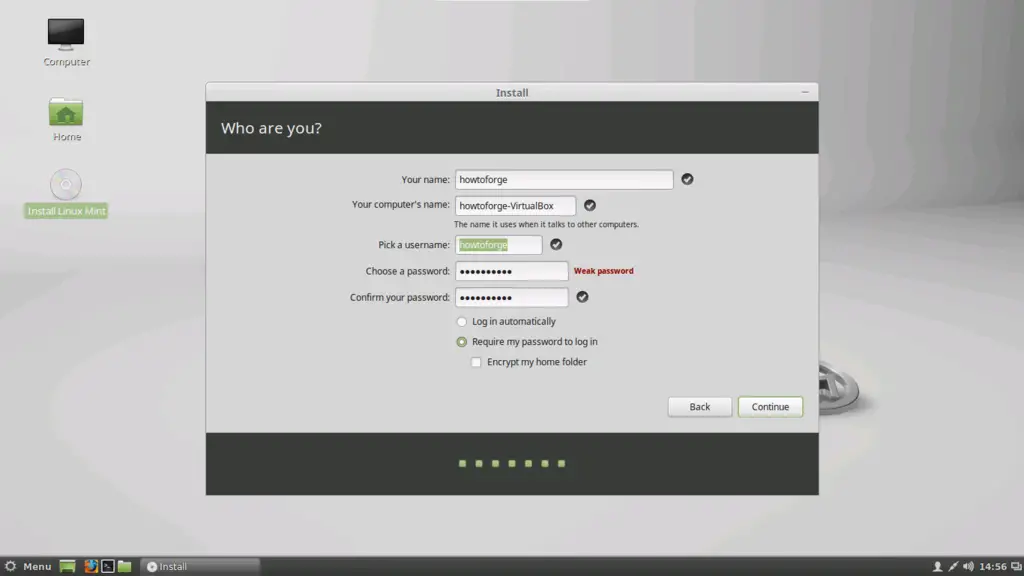Open the 14:56 clock applet
Image resolution: width=1024 pixels, height=576 pixels.
click(993, 566)
